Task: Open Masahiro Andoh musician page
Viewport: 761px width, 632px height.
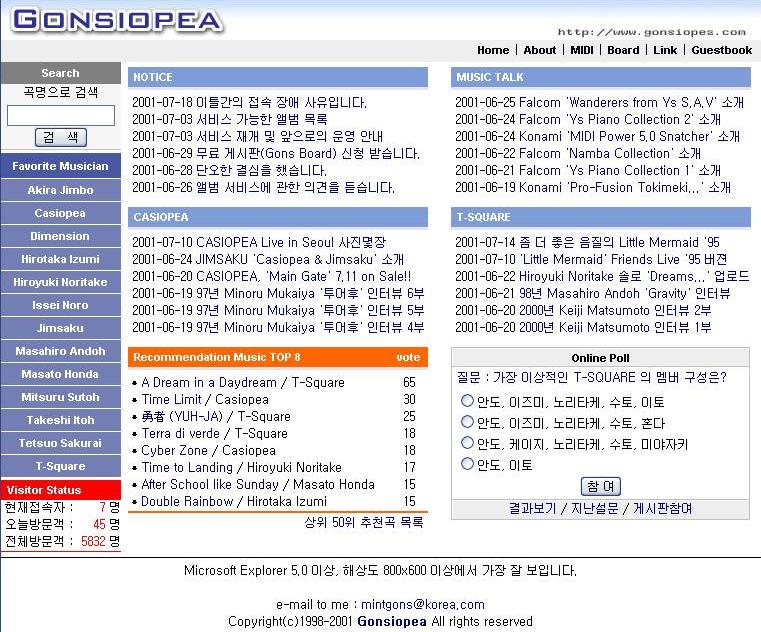Action: (x=60, y=351)
